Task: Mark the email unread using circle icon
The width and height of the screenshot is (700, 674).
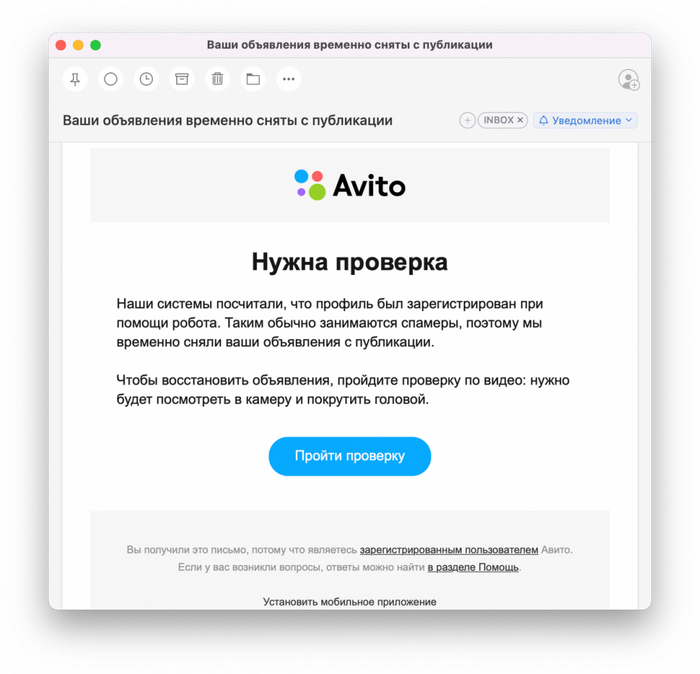Action: click(111, 79)
